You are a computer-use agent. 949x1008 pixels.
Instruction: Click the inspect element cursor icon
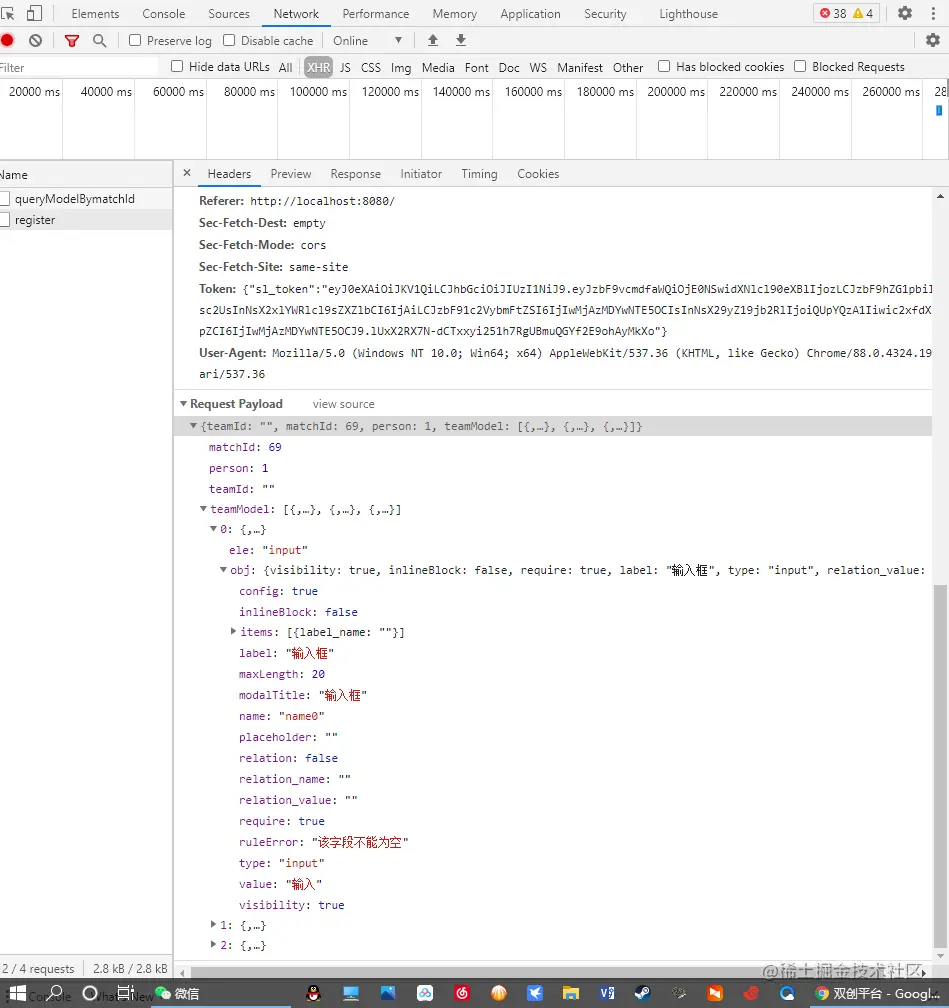[x=7, y=14]
